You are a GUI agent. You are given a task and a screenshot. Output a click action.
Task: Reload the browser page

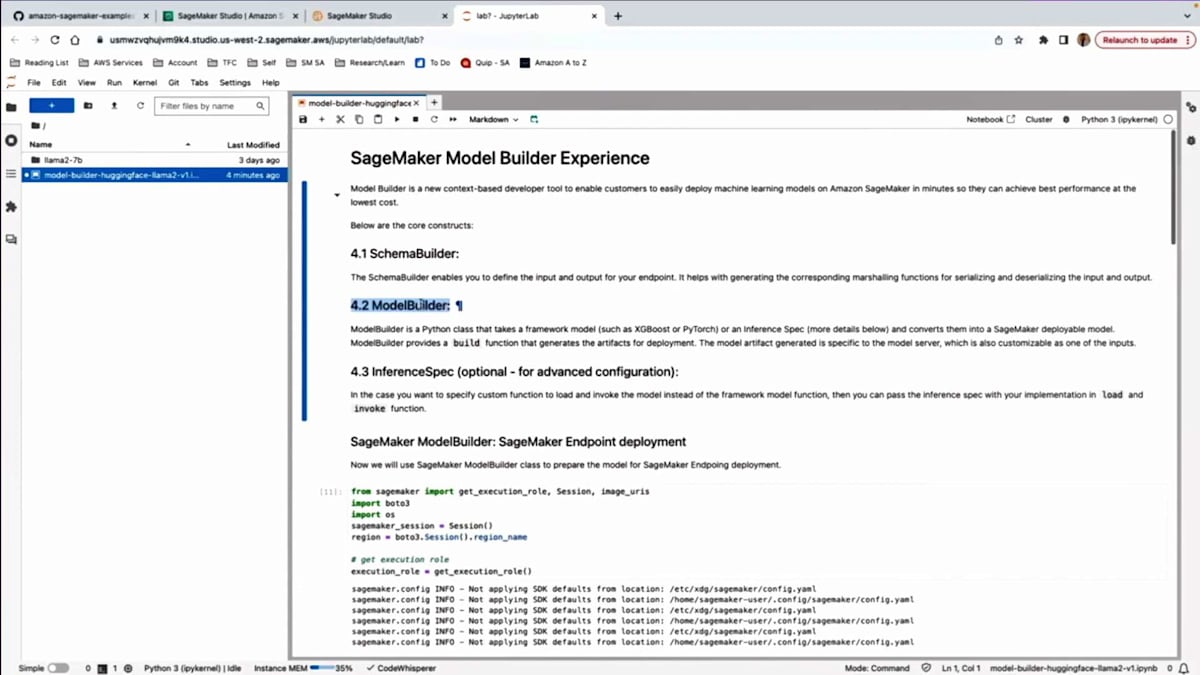(54, 40)
